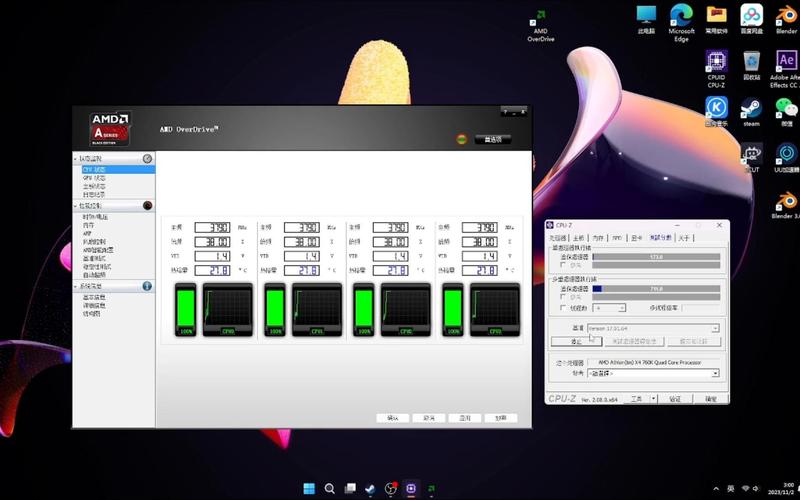Click the volume icon in the system tray
The width and height of the screenshot is (800, 500).
756,488
